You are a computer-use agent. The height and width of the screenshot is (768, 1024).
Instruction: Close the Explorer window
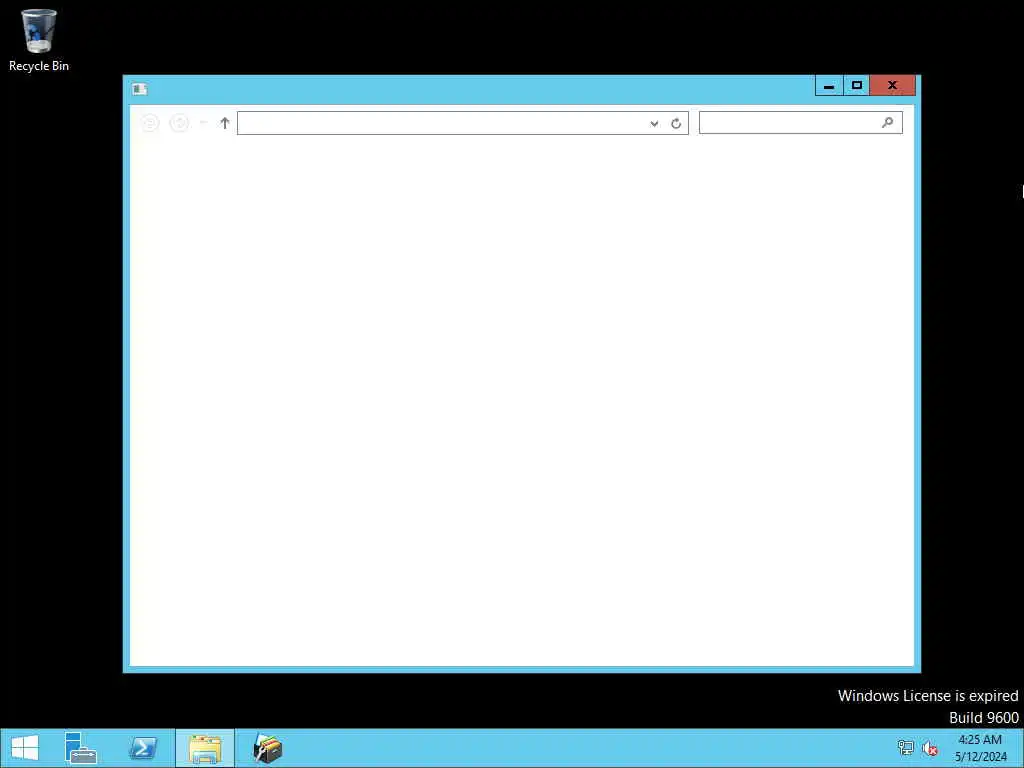click(892, 86)
